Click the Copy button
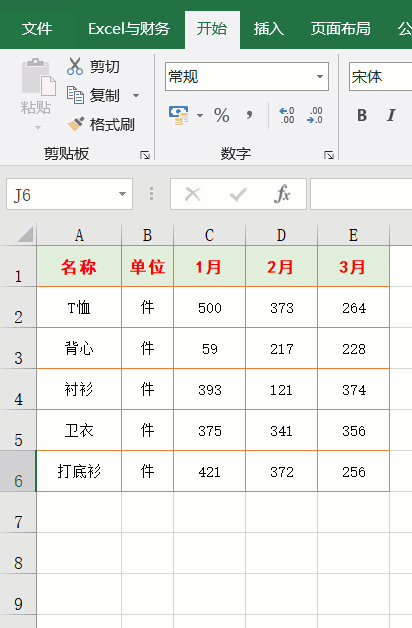This screenshot has height=628, width=412. point(93,95)
